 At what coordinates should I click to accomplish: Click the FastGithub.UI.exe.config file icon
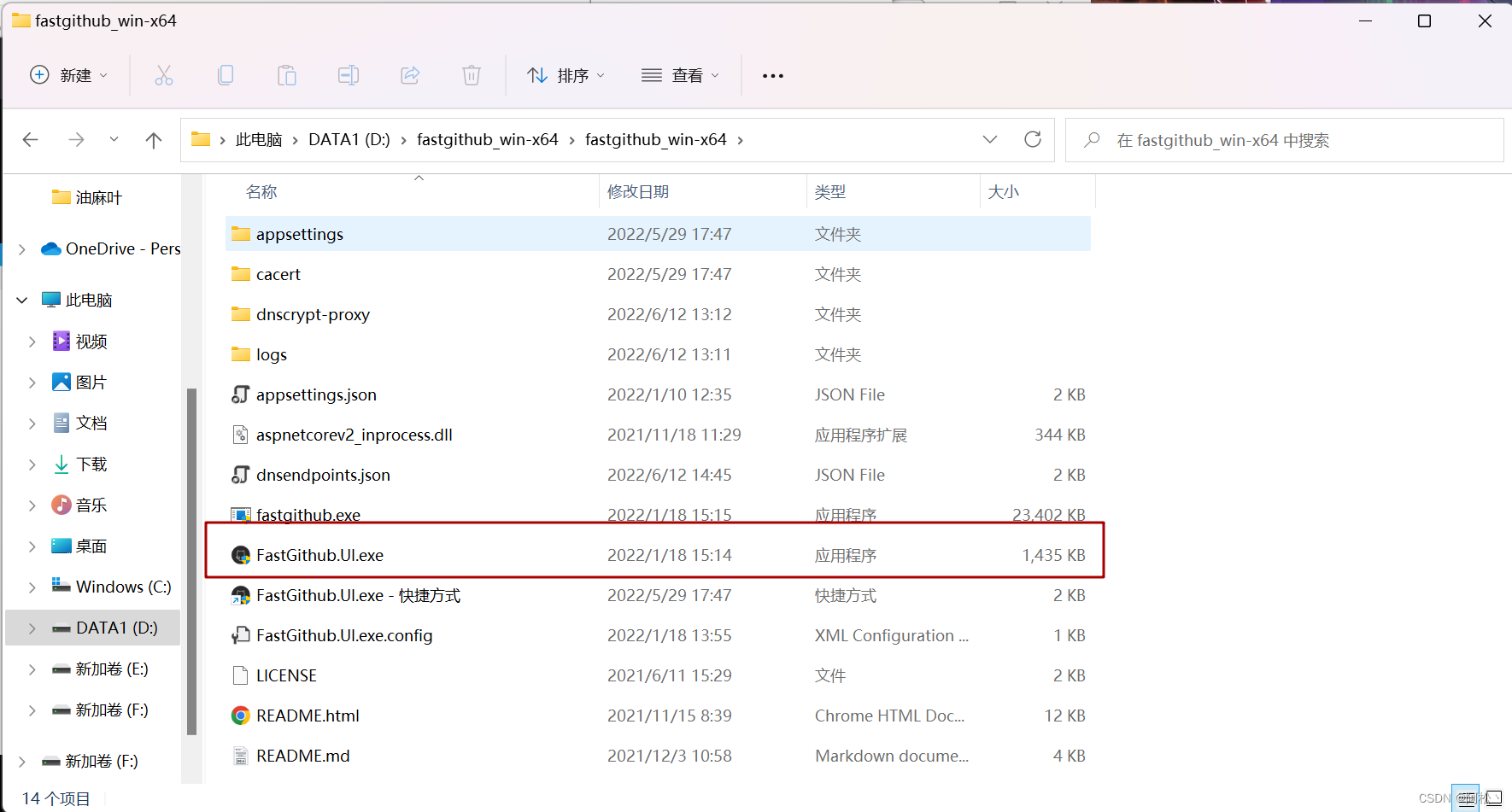coord(241,635)
